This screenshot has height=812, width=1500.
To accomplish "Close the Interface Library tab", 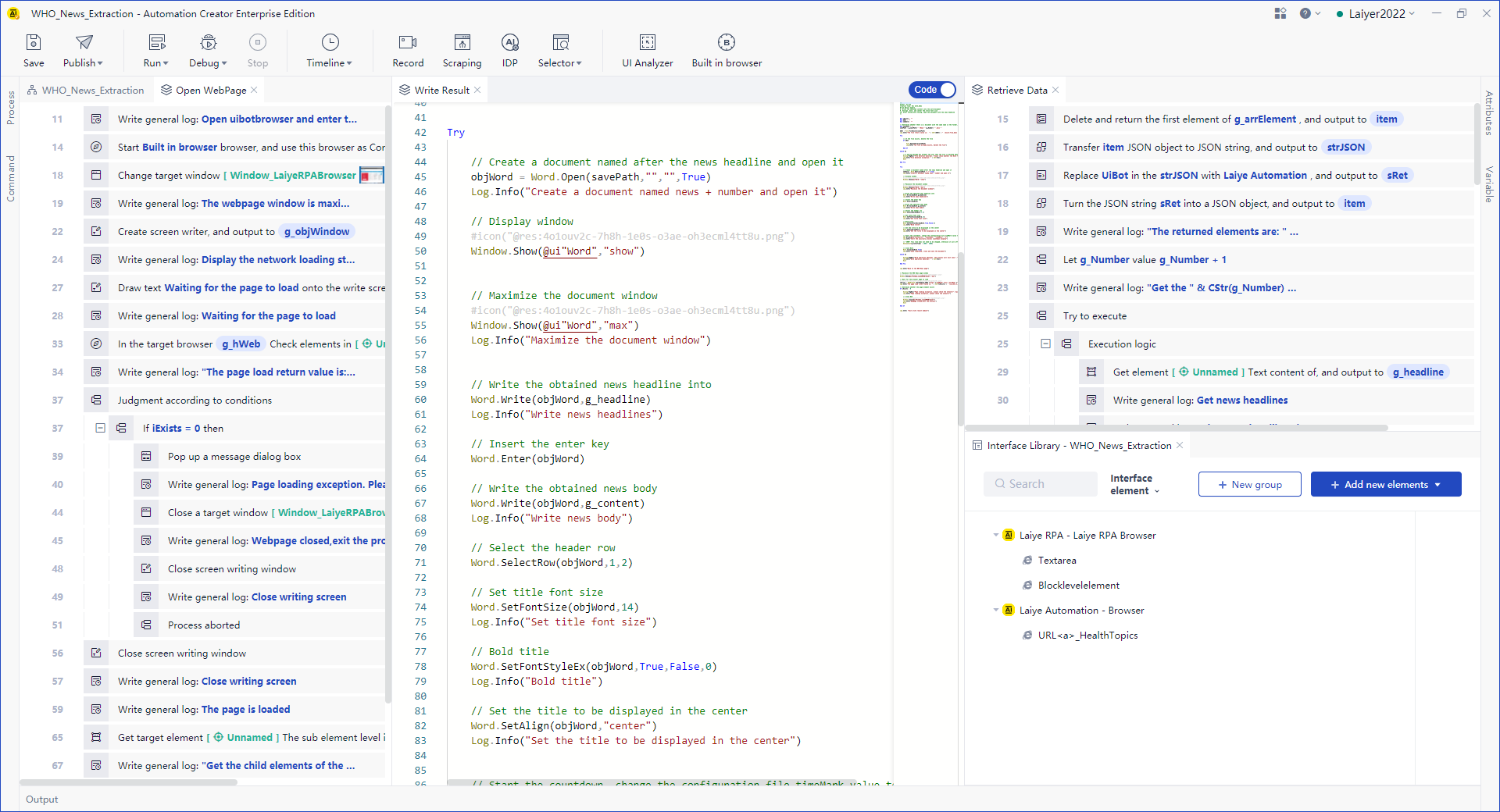I will pyautogui.click(x=1180, y=446).
